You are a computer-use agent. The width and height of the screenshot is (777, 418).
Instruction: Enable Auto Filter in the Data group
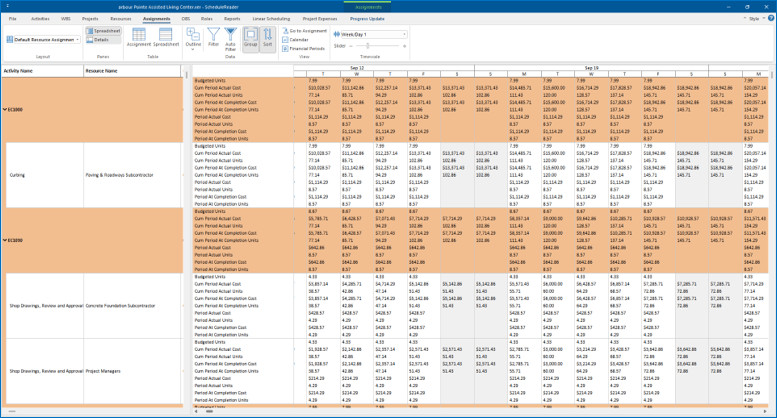pyautogui.click(x=230, y=39)
